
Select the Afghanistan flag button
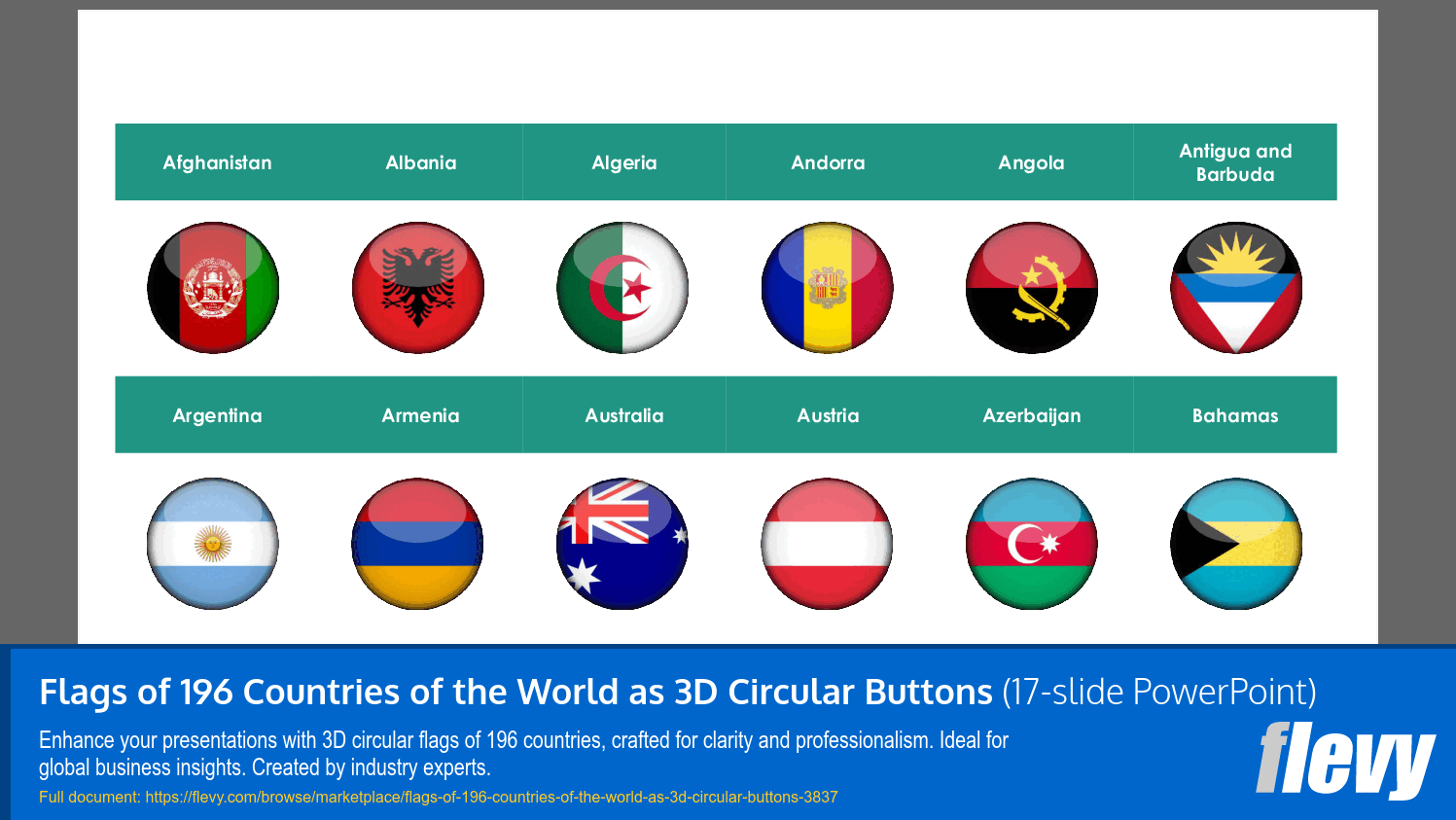point(213,287)
